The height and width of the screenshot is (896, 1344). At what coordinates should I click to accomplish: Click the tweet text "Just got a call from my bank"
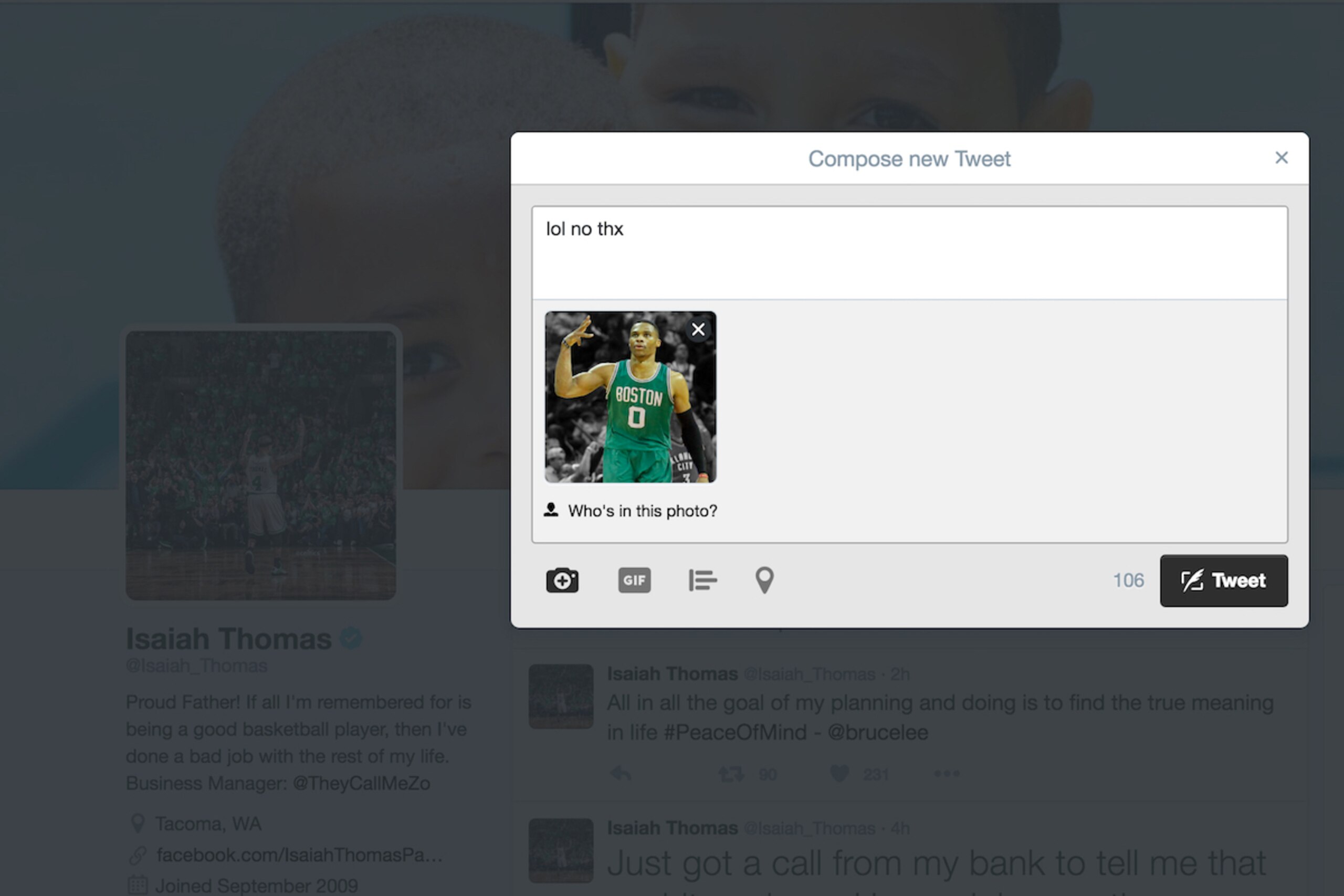[936, 863]
